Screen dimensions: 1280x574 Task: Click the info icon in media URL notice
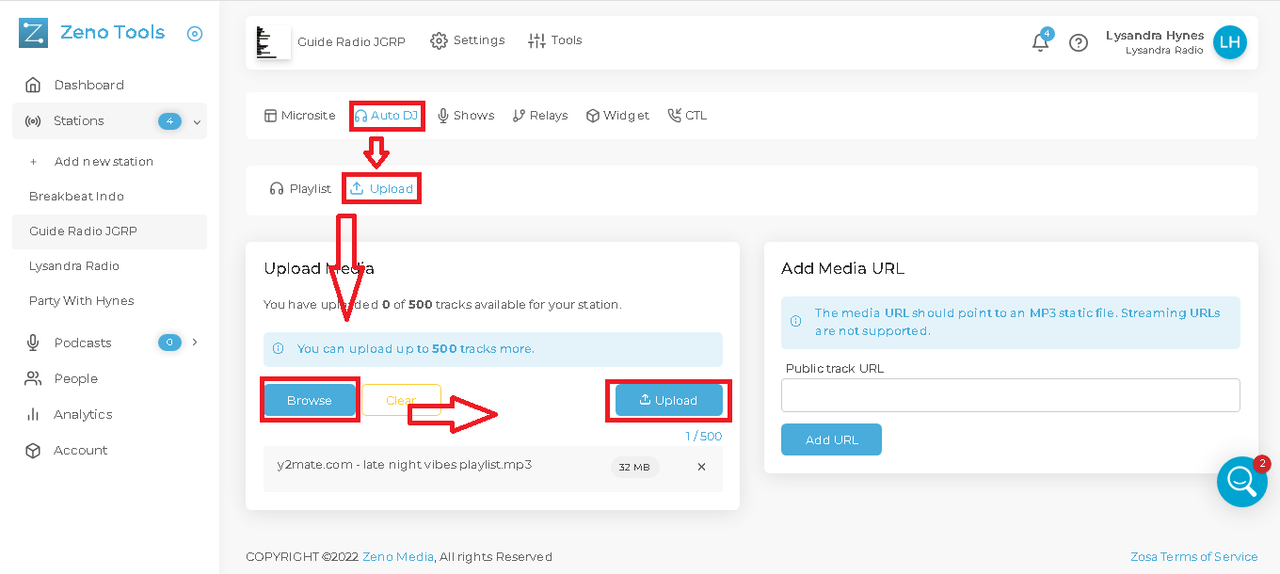(x=796, y=322)
